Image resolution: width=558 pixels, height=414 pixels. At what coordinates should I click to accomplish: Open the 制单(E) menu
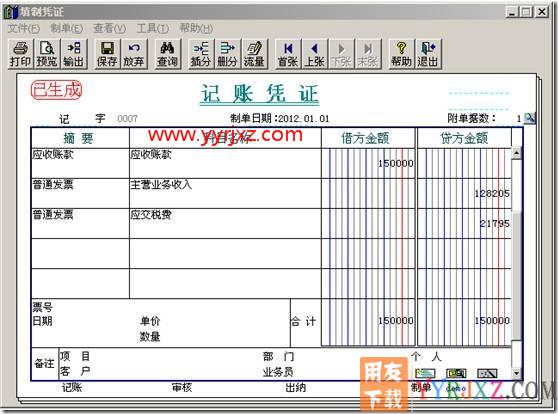67,28
